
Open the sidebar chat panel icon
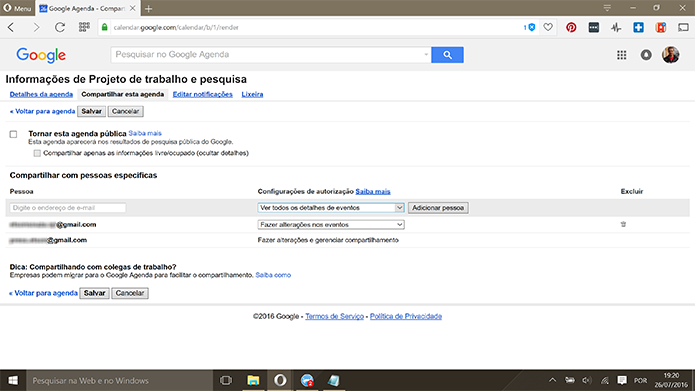point(683,27)
